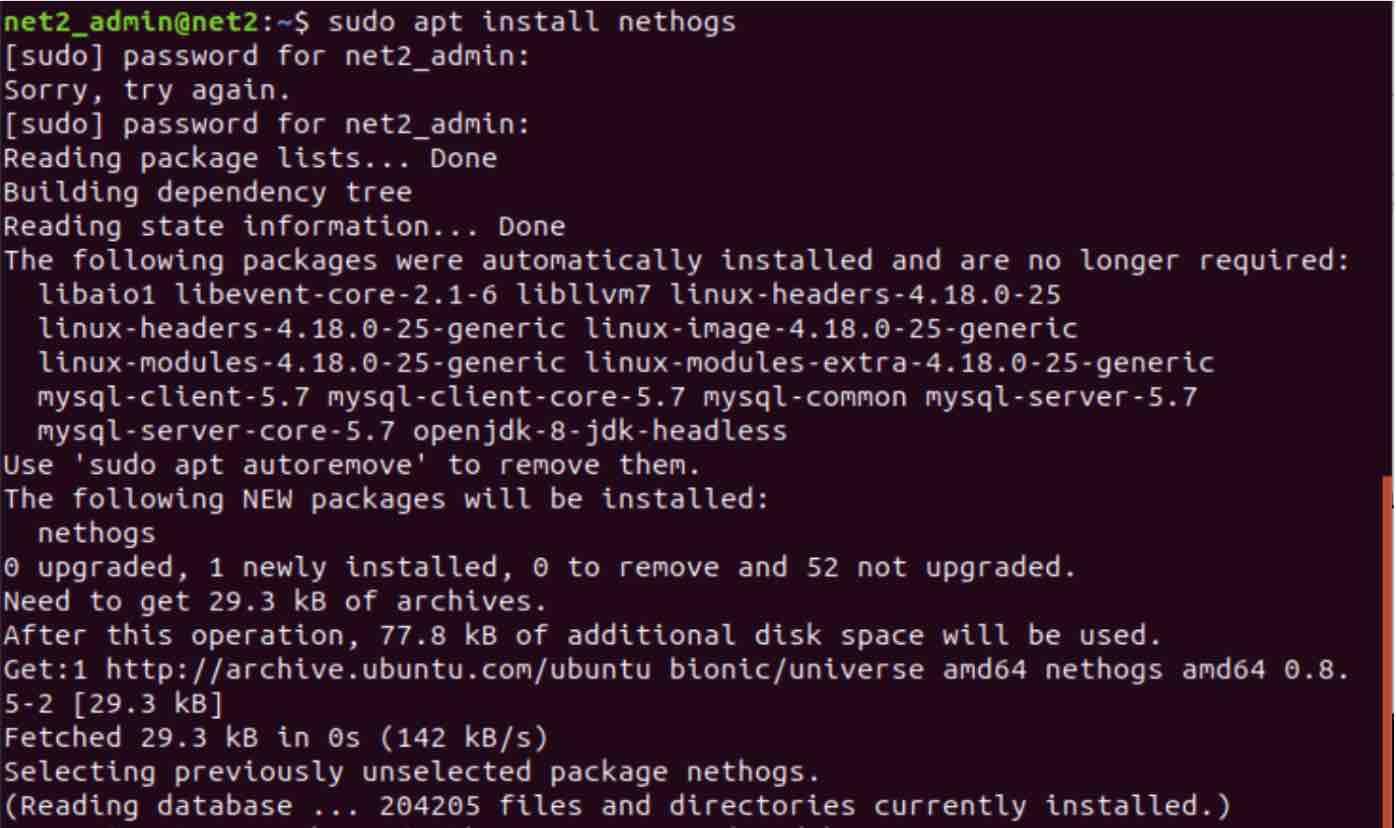Click the linux-modules-extra-4.18.0-25-generic package name
The height and width of the screenshot is (828, 1396).
pyautogui.click(x=899, y=362)
